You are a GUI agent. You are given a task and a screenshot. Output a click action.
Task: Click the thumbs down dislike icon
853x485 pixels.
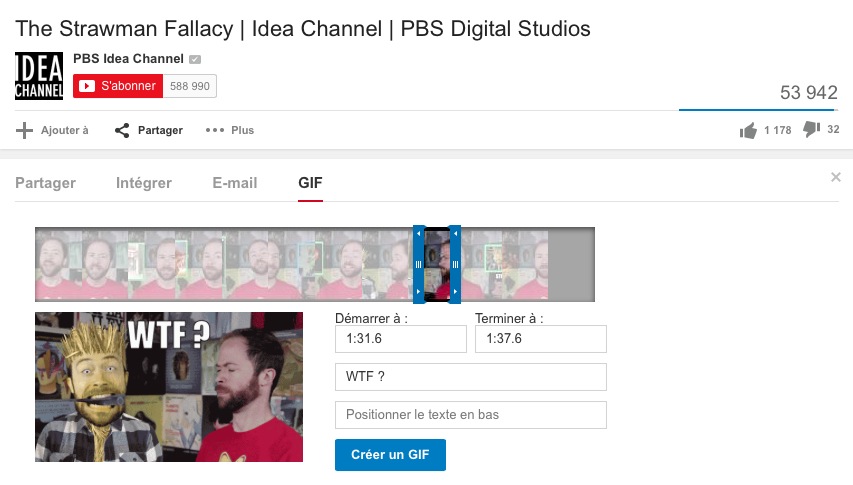tap(812, 129)
